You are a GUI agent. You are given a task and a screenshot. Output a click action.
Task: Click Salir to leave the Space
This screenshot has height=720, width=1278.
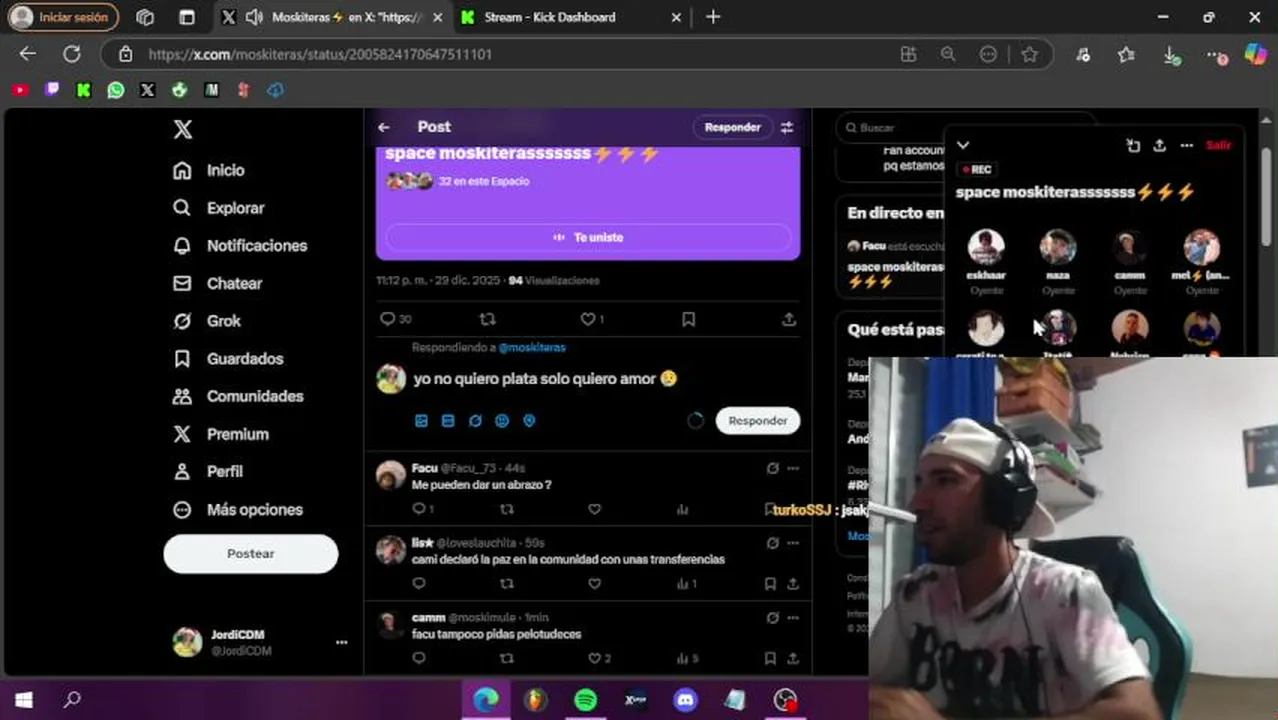tap(1218, 145)
